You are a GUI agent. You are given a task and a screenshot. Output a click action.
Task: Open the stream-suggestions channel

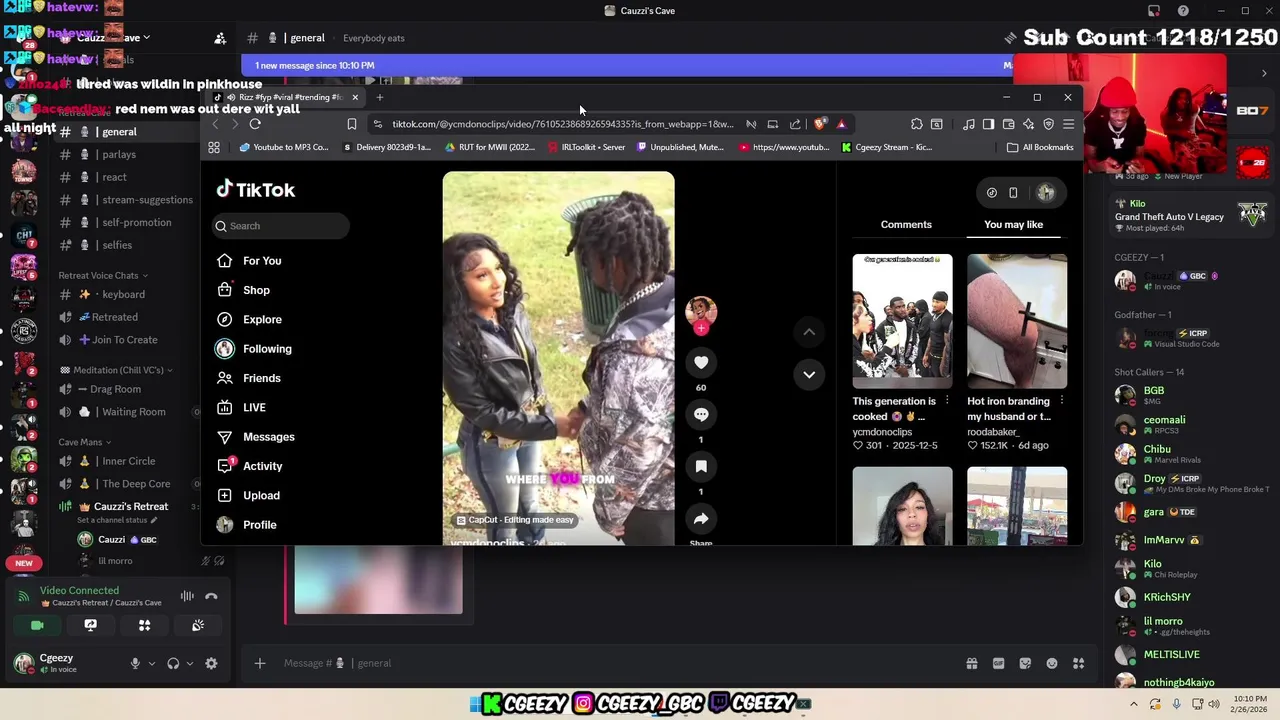(128, 200)
